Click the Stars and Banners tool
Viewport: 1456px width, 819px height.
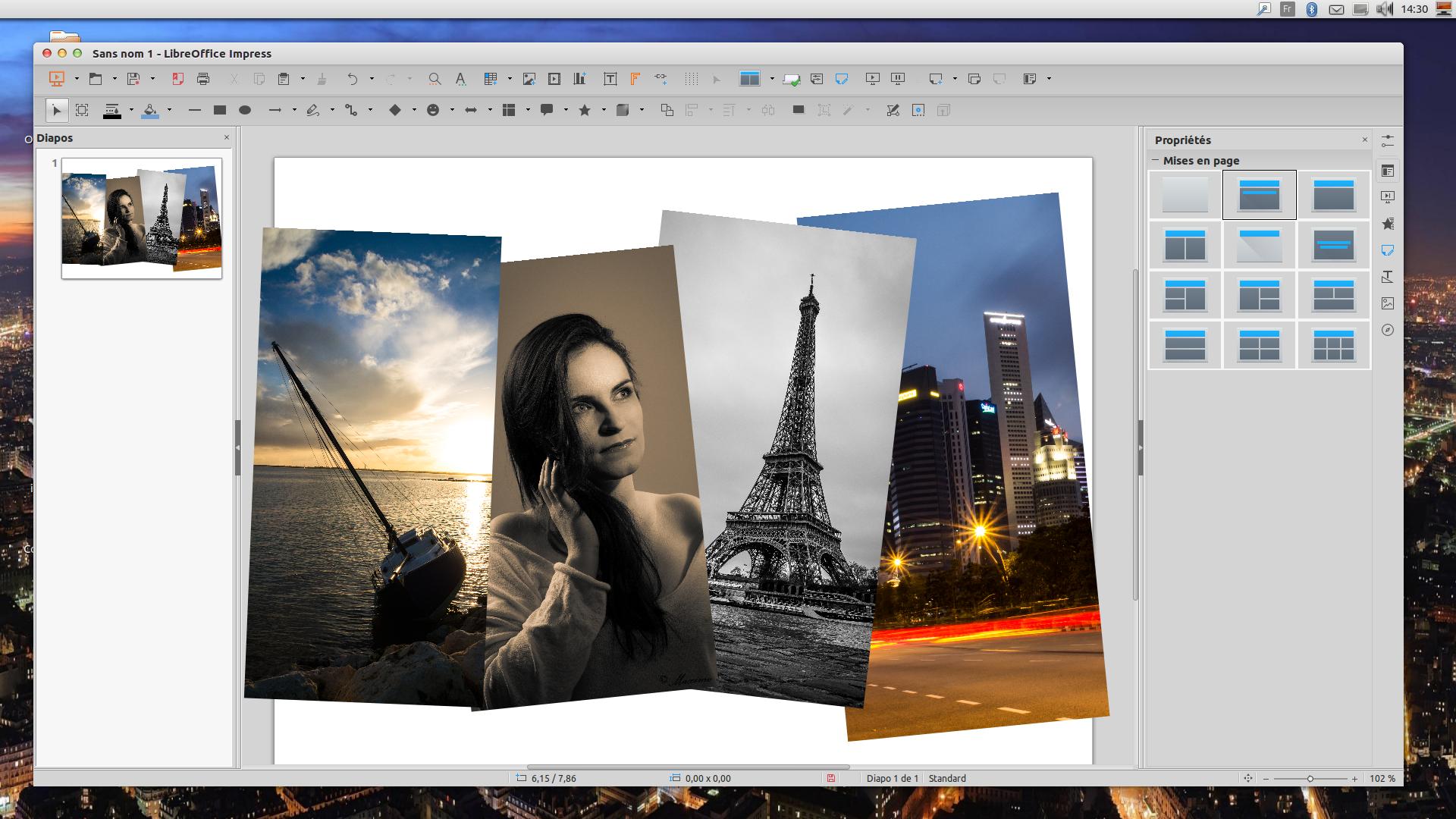(x=585, y=111)
